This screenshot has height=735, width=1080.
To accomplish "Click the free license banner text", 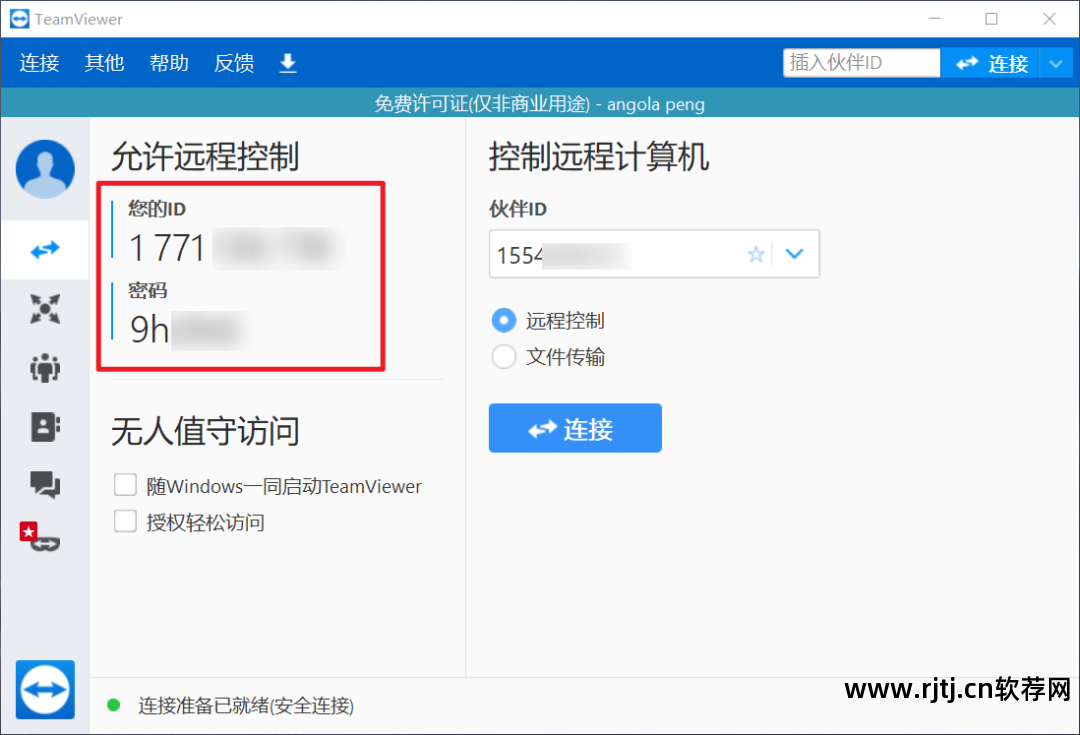I will coord(539,104).
